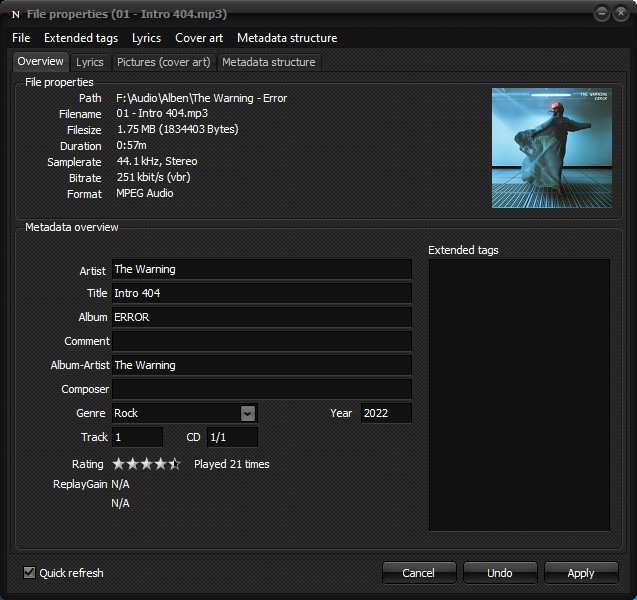Viewport: 637px width, 600px height.
Task: Minimize the File properties window
Action: pyautogui.click(x=601, y=13)
